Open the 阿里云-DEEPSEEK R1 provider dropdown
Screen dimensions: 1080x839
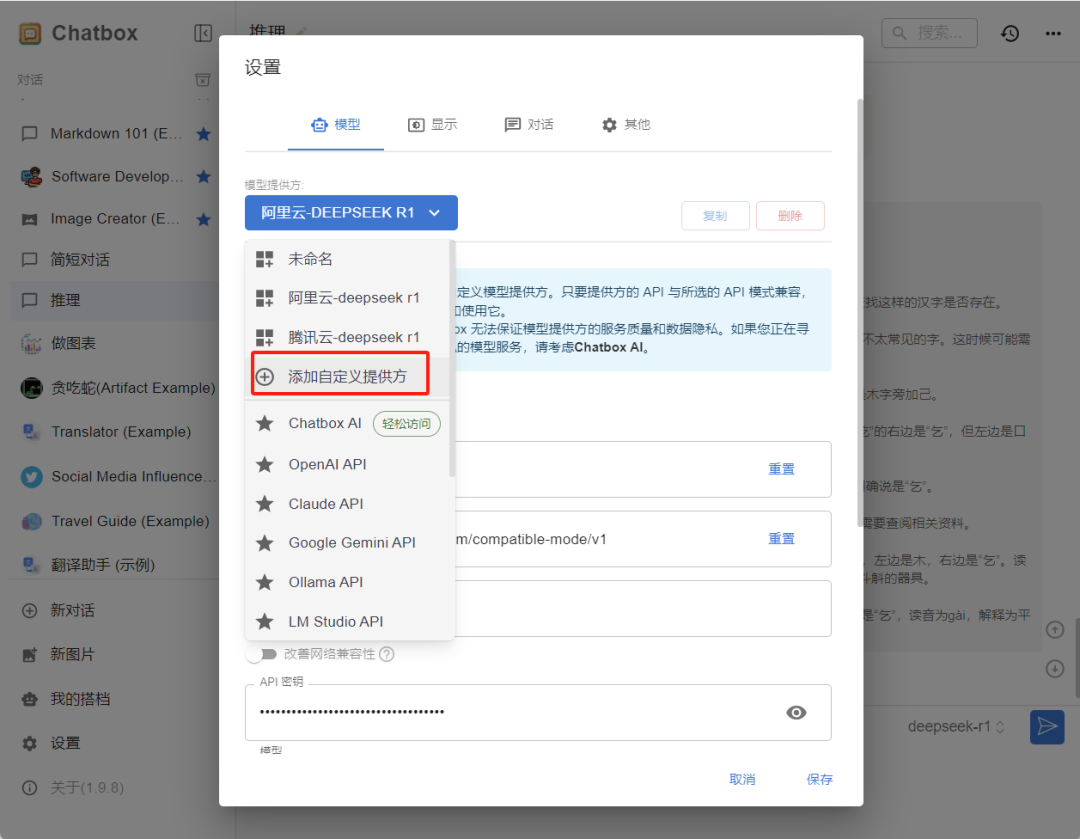click(351, 213)
